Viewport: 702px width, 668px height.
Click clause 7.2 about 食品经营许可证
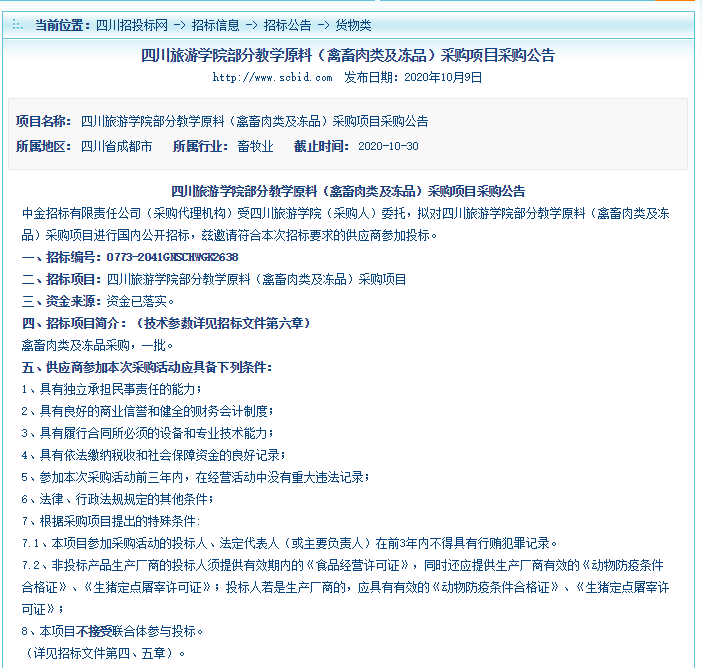point(345,587)
